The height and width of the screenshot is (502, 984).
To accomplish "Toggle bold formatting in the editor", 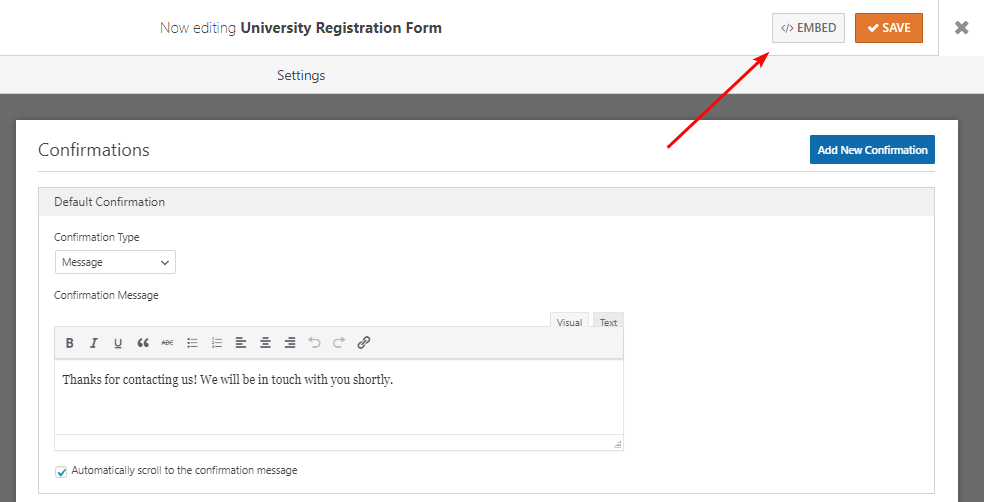I will (70, 343).
